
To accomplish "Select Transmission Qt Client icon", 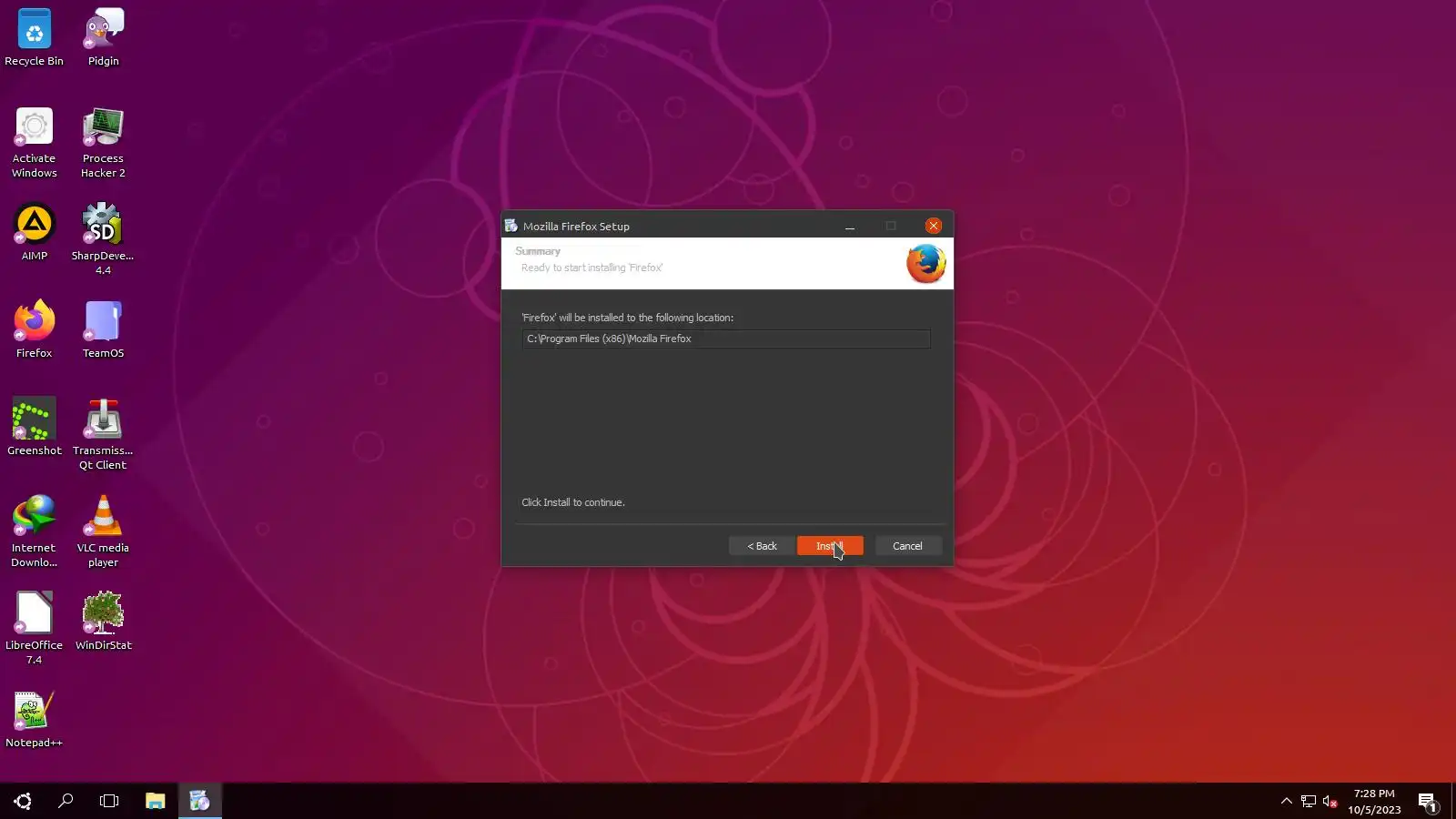I will coord(103,434).
